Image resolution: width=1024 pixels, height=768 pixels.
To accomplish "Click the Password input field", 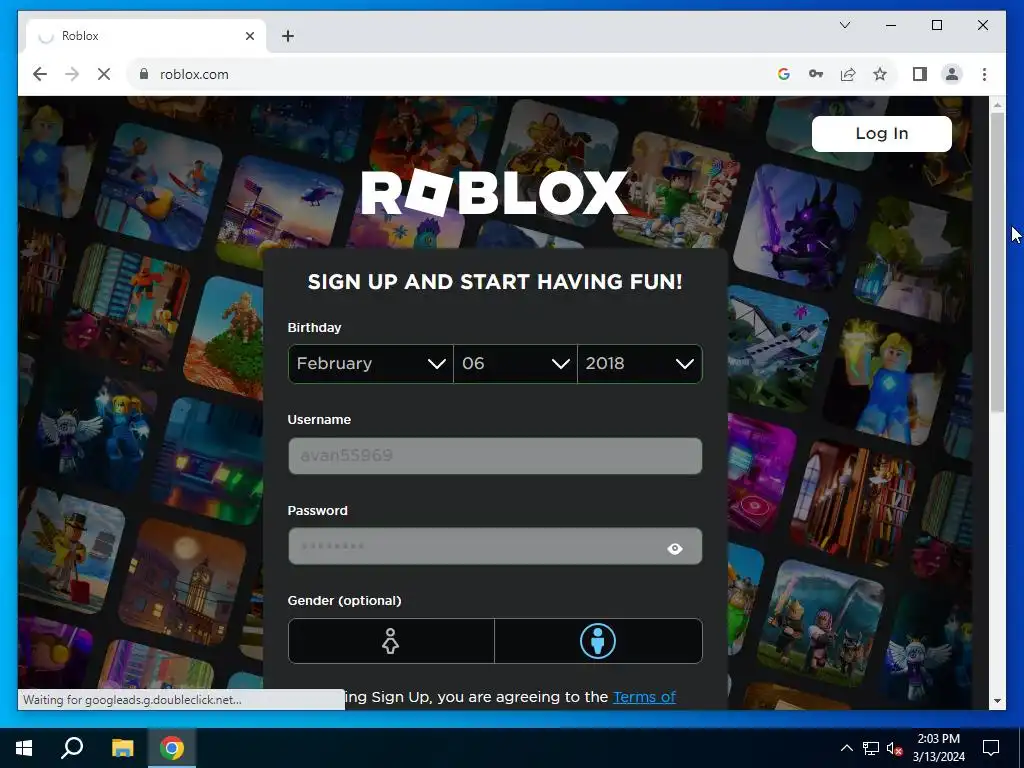I will (x=495, y=547).
